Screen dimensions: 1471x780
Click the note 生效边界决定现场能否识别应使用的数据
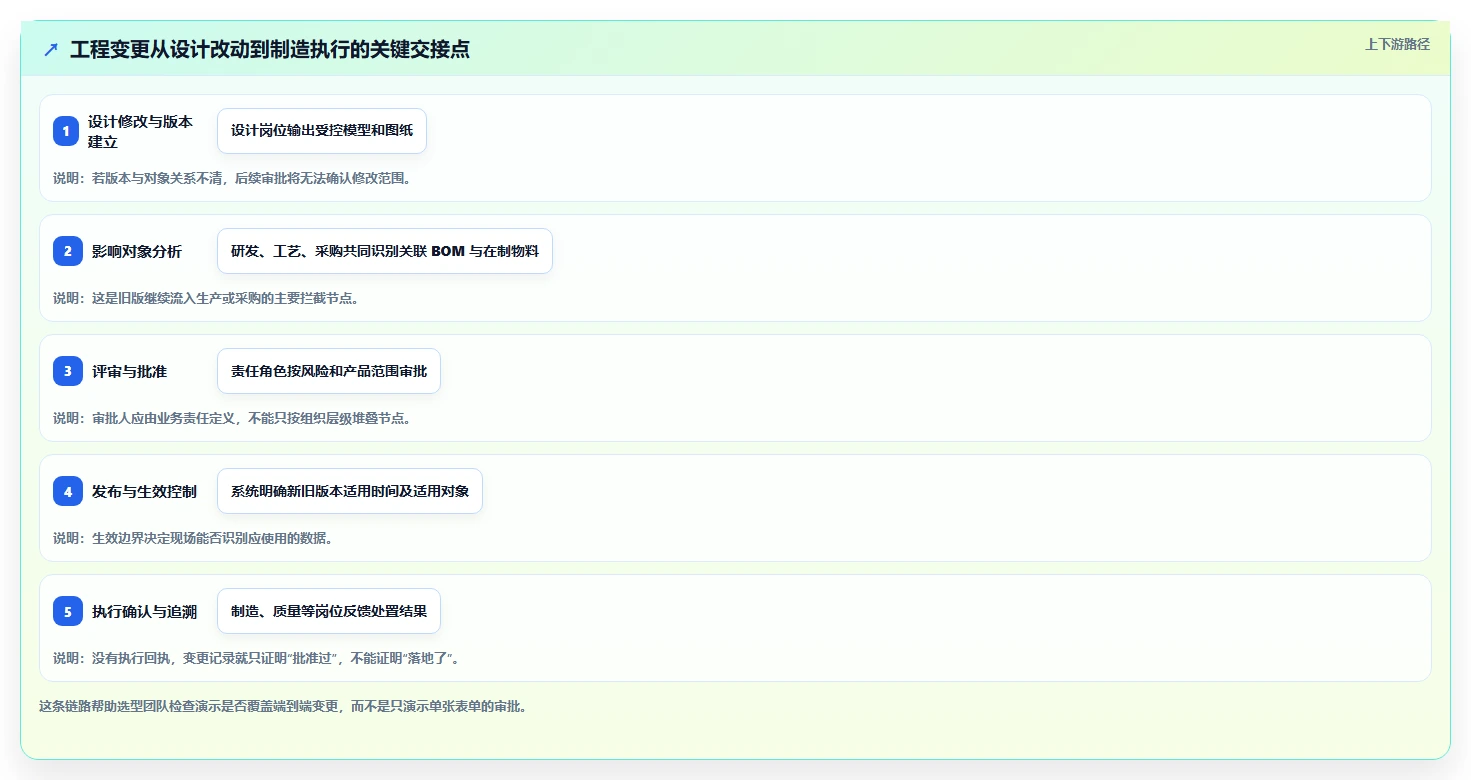[192, 538]
